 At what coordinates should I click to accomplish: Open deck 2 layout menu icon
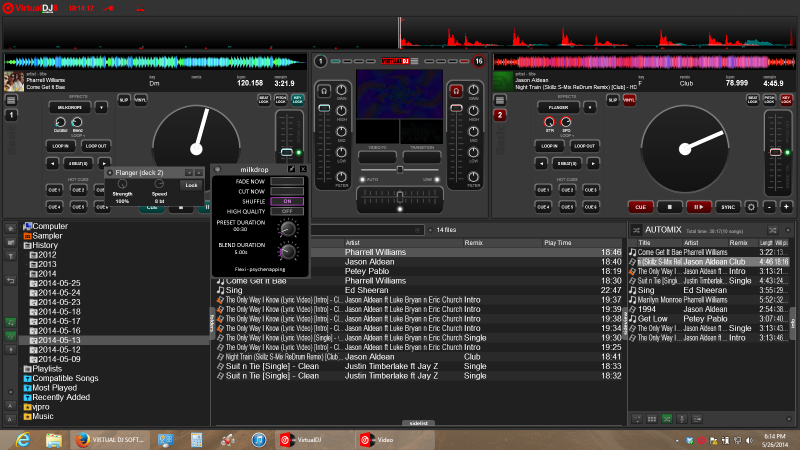click(x=500, y=100)
